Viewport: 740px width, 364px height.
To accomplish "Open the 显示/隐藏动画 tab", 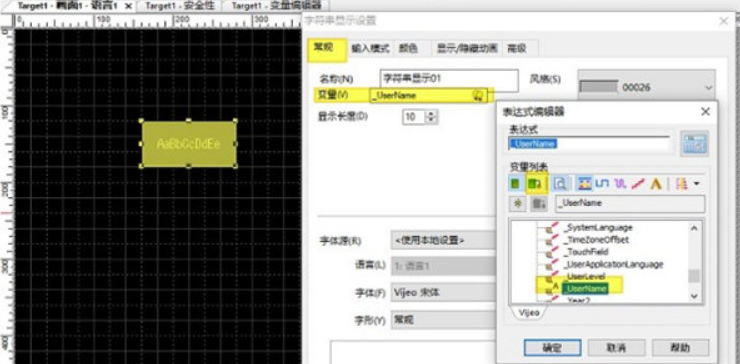I will (x=467, y=48).
